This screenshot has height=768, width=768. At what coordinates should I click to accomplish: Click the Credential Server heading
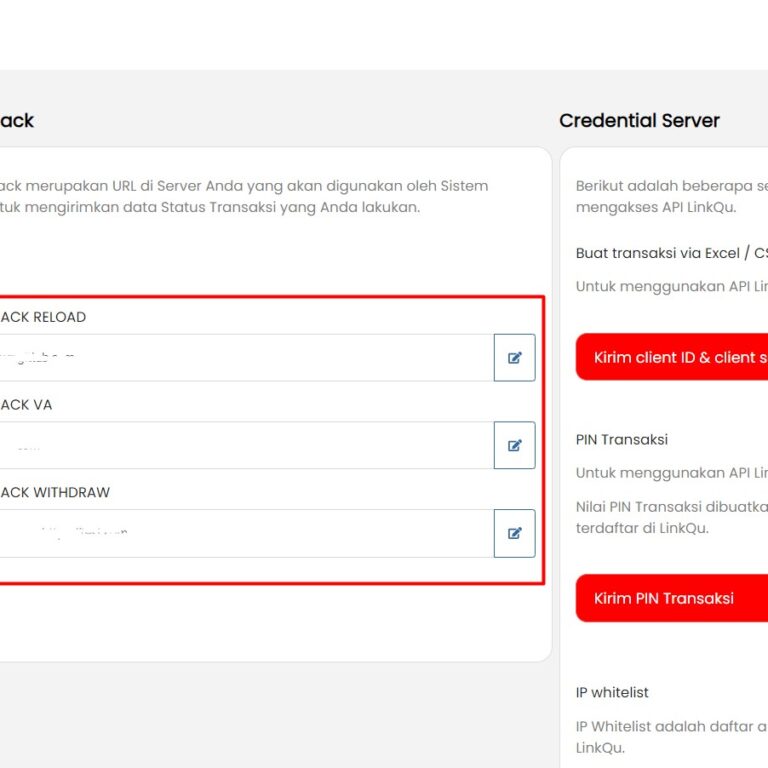point(639,121)
